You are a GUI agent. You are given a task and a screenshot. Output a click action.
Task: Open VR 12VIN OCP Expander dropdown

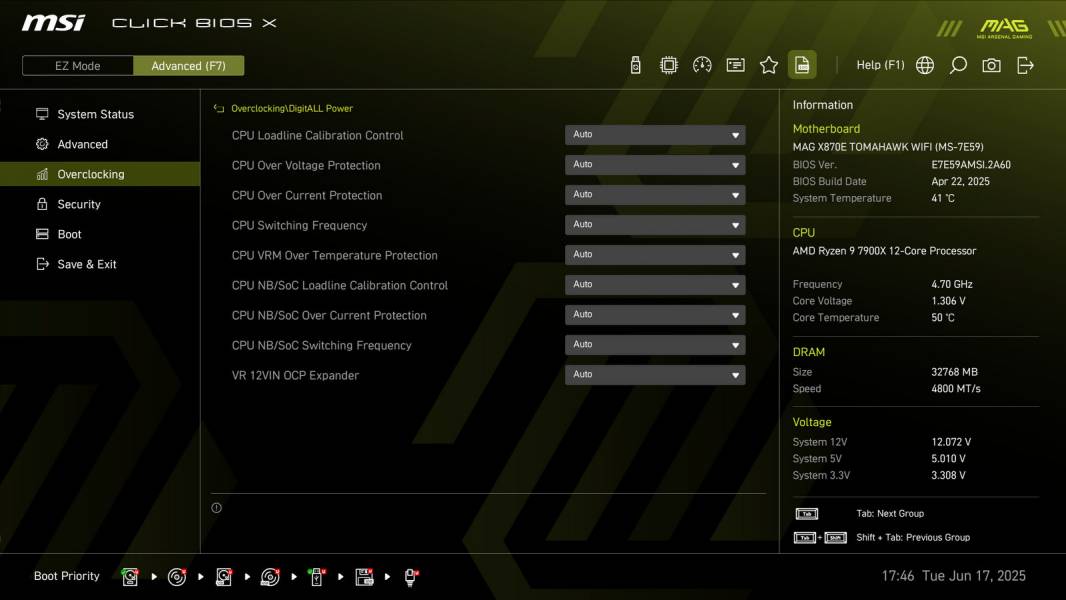coord(655,374)
